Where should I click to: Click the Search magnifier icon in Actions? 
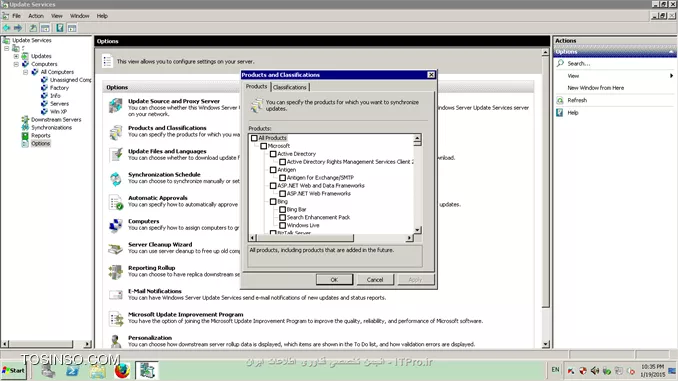(560, 63)
